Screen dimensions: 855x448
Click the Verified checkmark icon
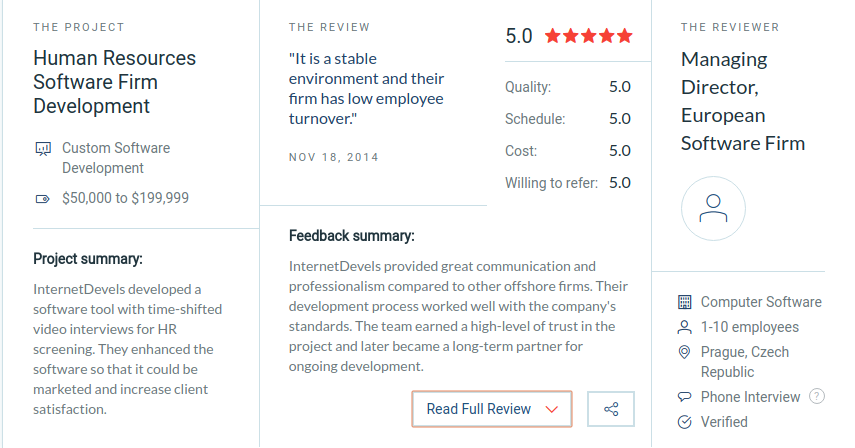coord(684,422)
